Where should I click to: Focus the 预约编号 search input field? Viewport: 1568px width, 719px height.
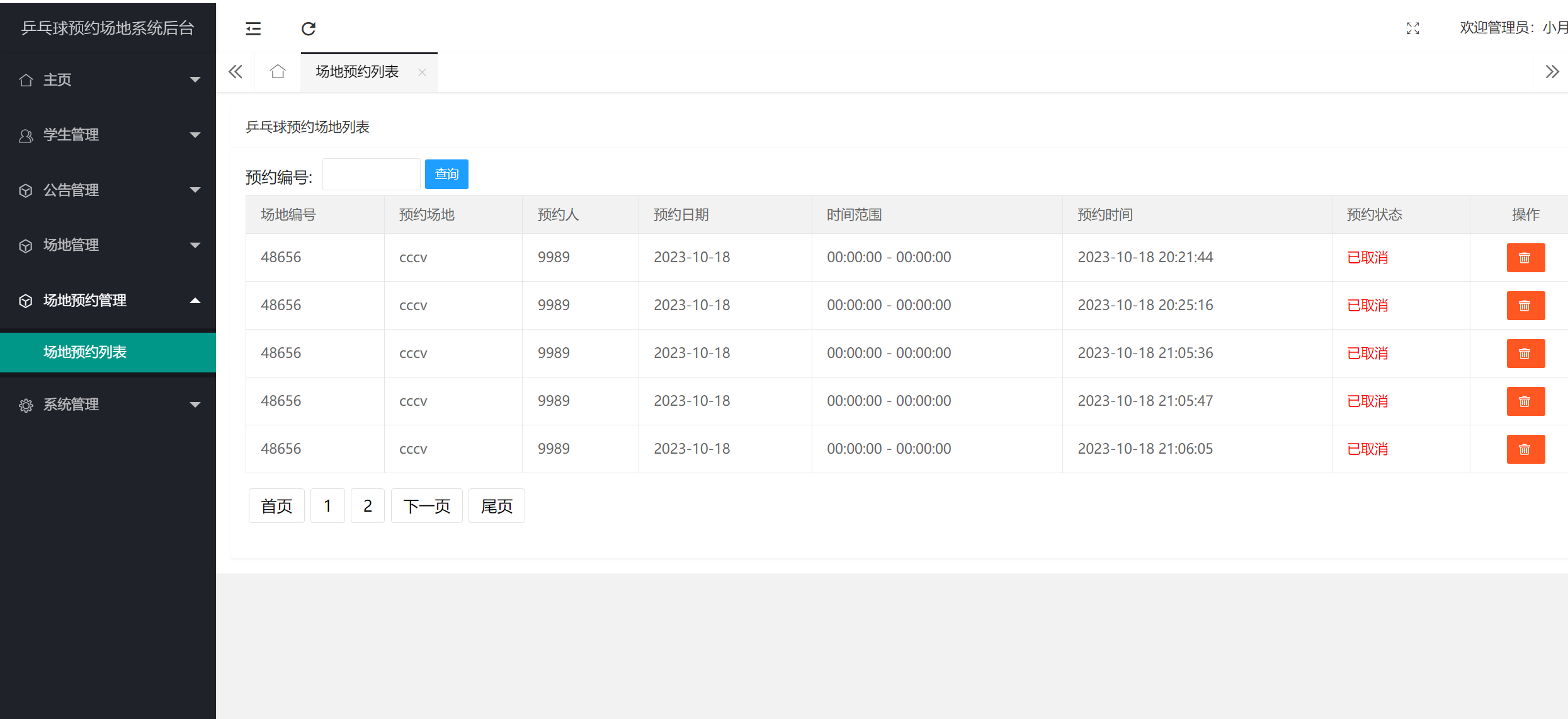(371, 175)
